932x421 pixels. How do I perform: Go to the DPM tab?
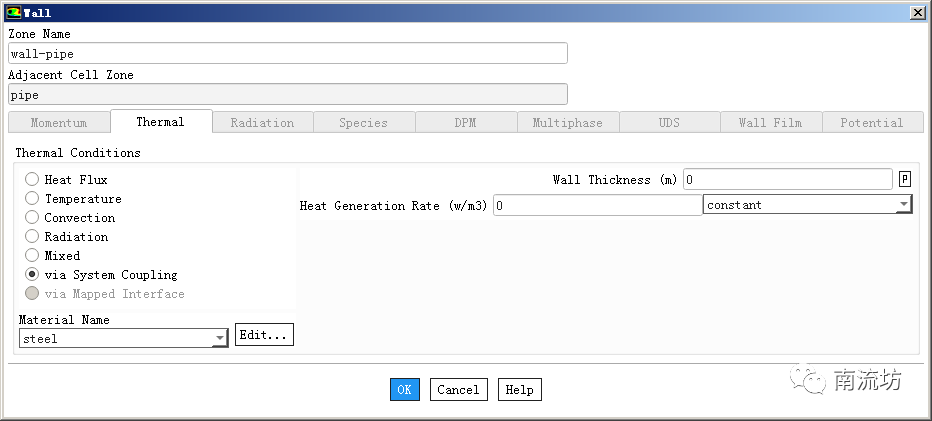tap(465, 122)
